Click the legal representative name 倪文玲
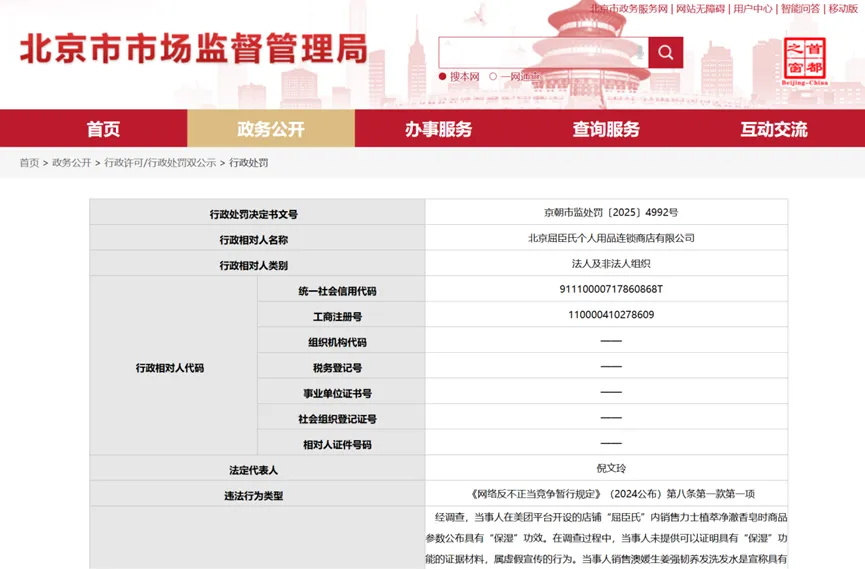This screenshot has width=865, height=569. pyautogui.click(x=611, y=468)
